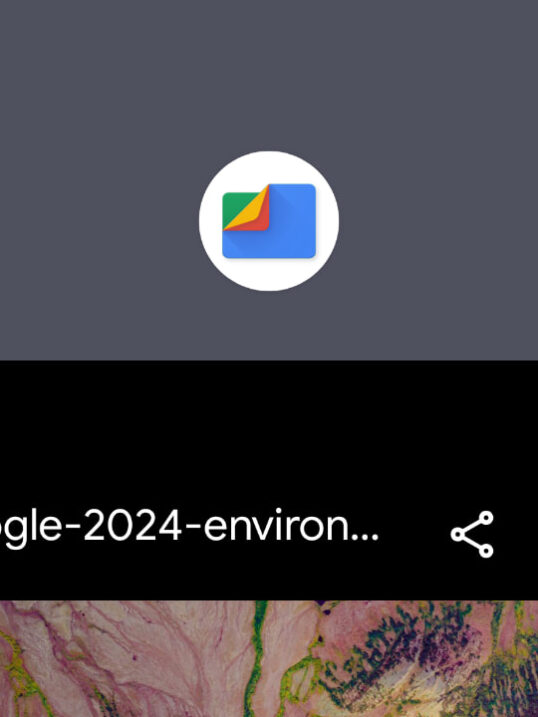Open sharing options next to the file name
This screenshot has width=538, height=717.
click(x=472, y=534)
